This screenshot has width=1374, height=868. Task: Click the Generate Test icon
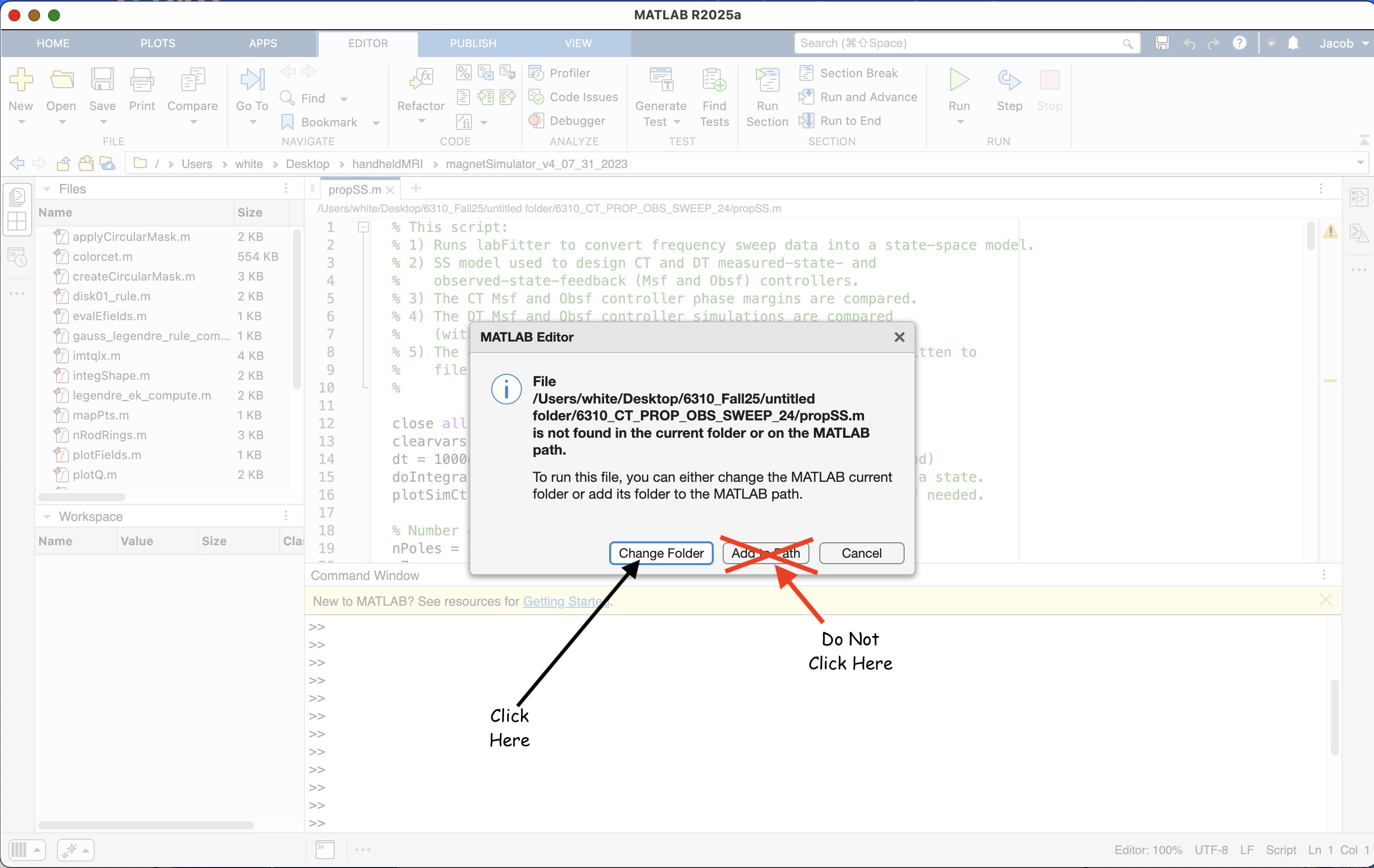pos(661,80)
